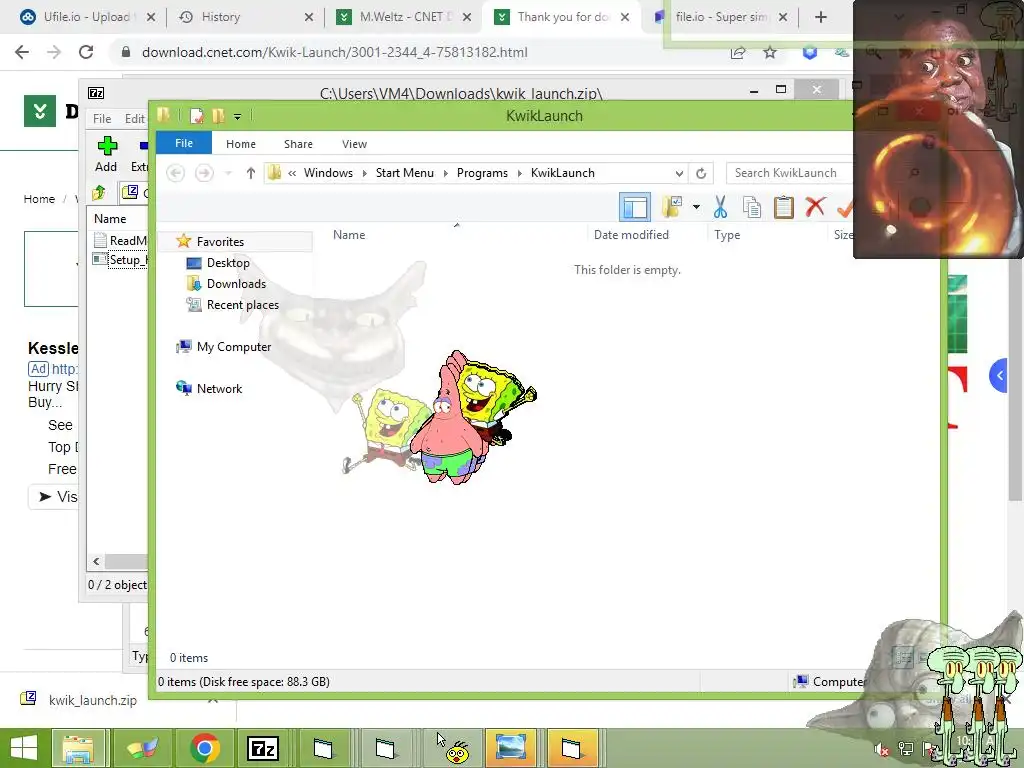The width and height of the screenshot is (1024, 768).
Task: Click the browser Forward arrow
Action: click(54, 52)
